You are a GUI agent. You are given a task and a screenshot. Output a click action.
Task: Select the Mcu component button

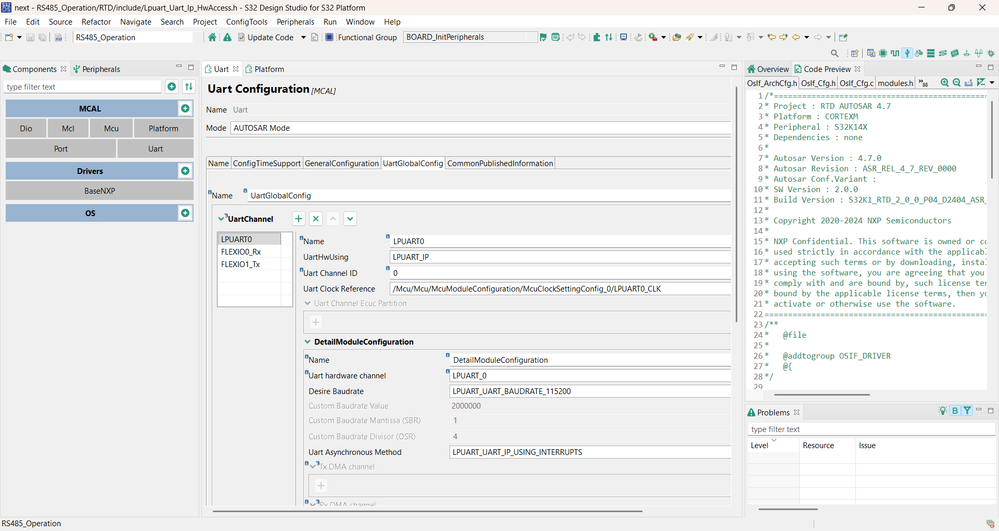pos(111,128)
